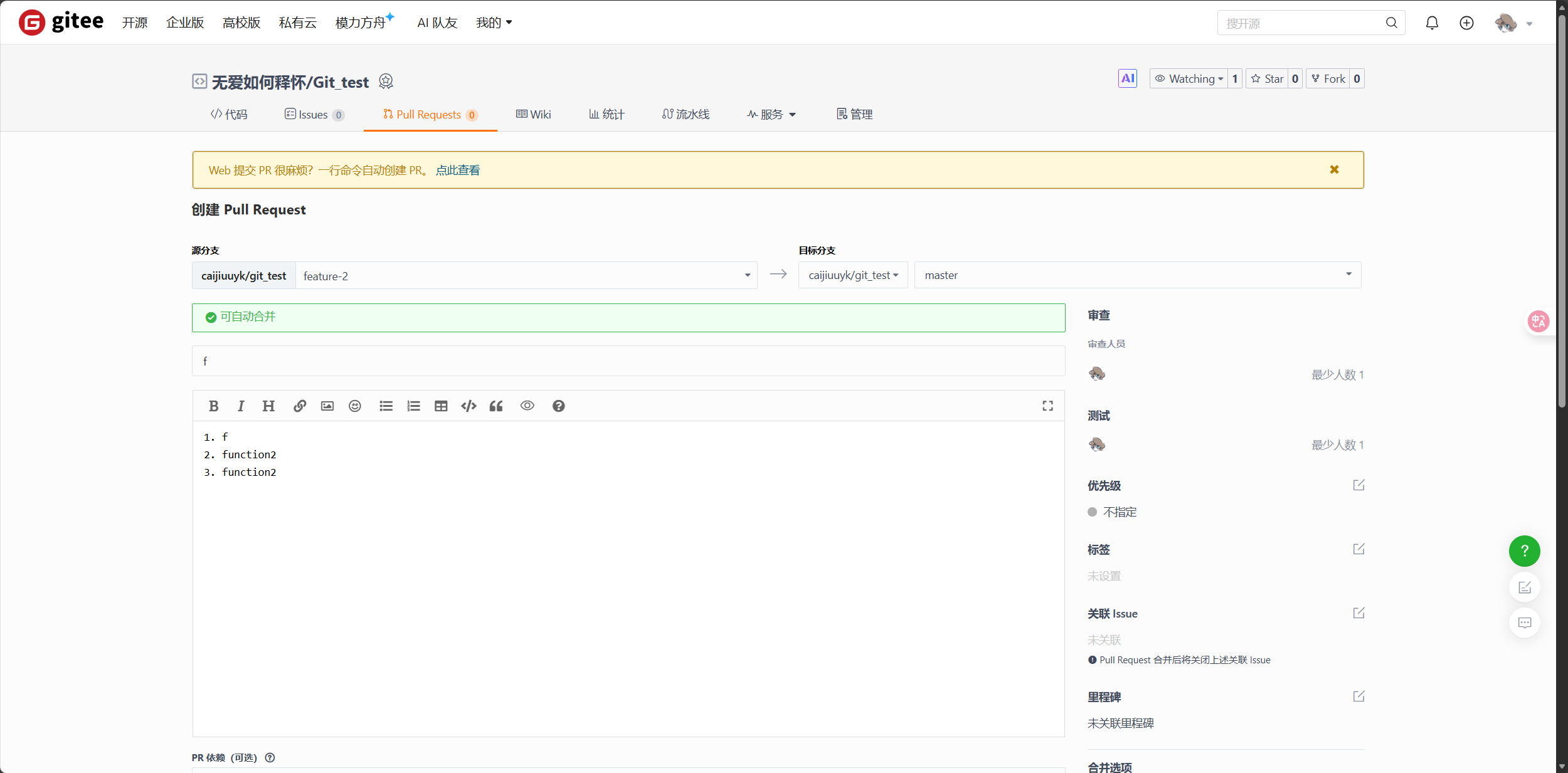Apply italic formatting in editor
1568x773 pixels.
[241, 406]
